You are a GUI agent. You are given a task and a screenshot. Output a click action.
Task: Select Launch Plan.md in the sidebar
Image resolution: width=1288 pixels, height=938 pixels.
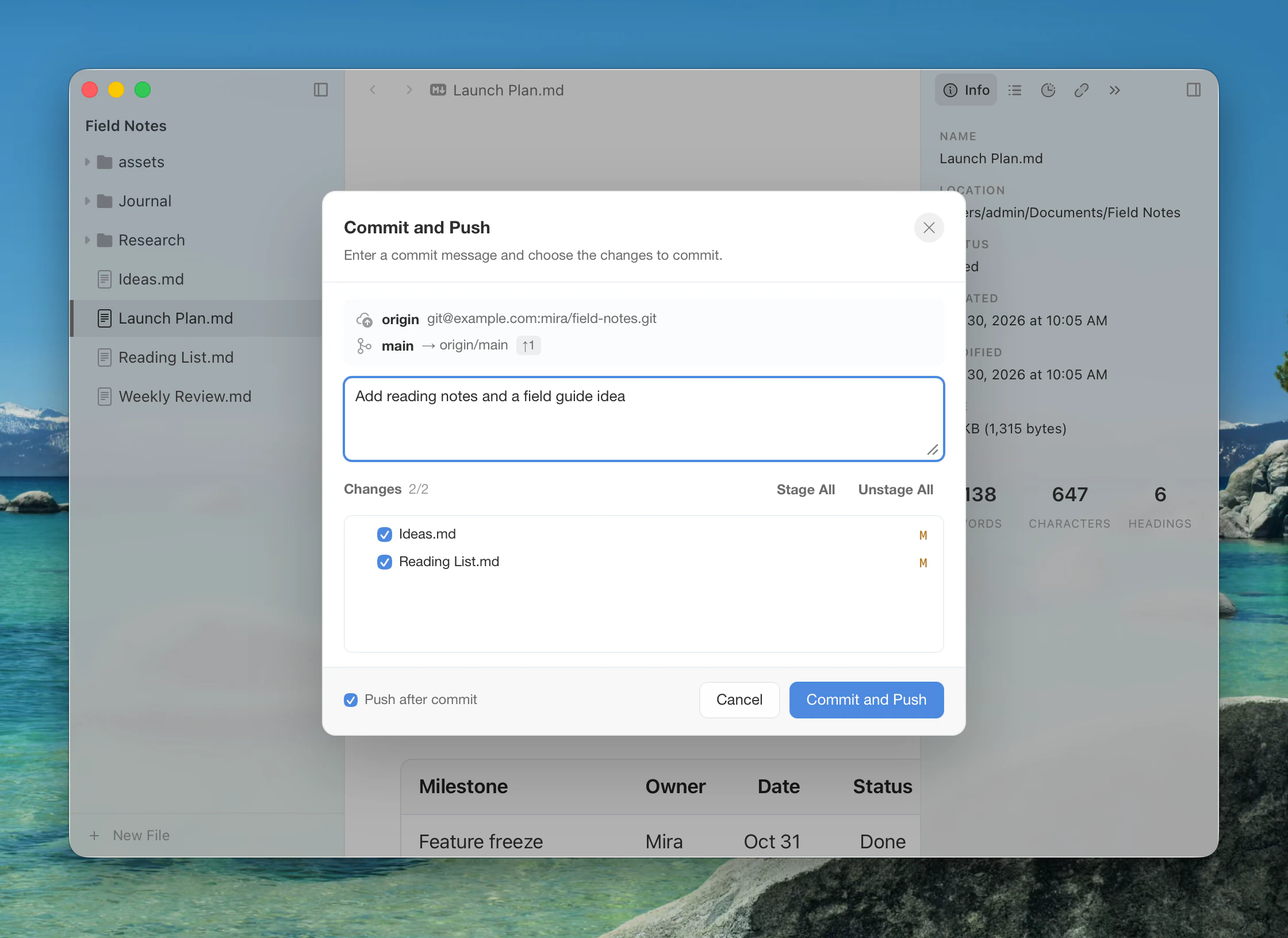pyautogui.click(x=195, y=318)
